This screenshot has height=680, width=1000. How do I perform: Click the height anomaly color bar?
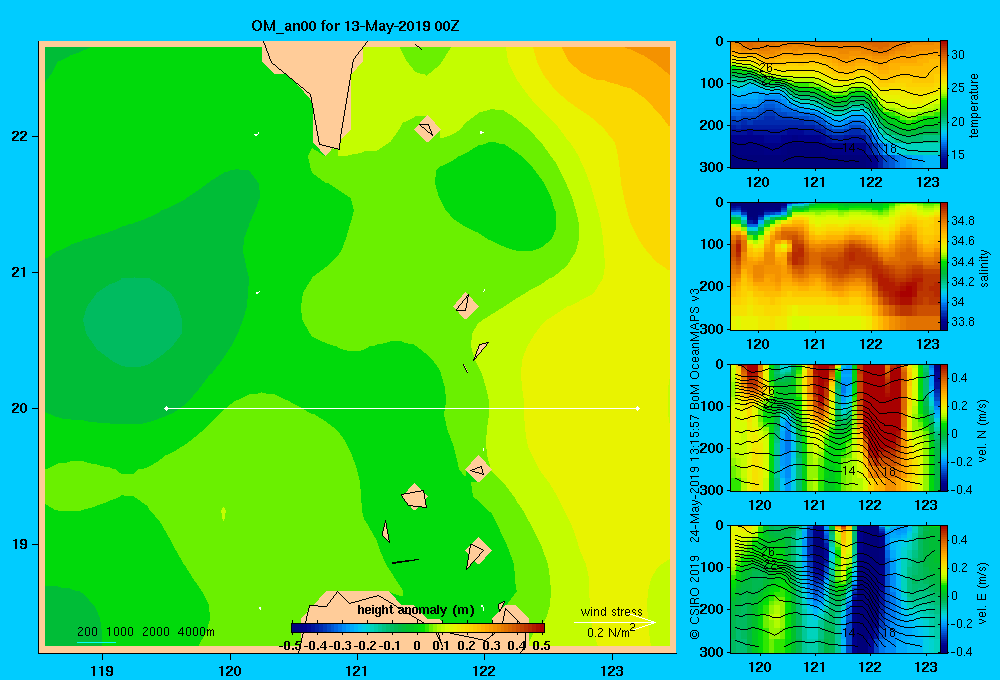[x=418, y=628]
